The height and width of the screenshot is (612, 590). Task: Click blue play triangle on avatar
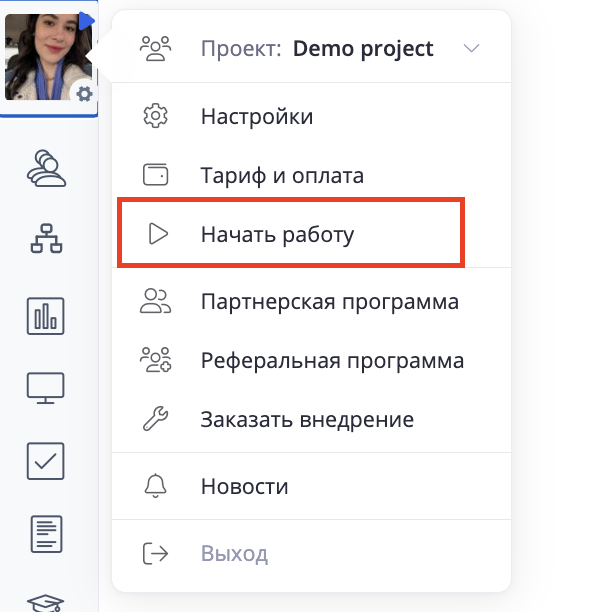pyautogui.click(x=87, y=21)
